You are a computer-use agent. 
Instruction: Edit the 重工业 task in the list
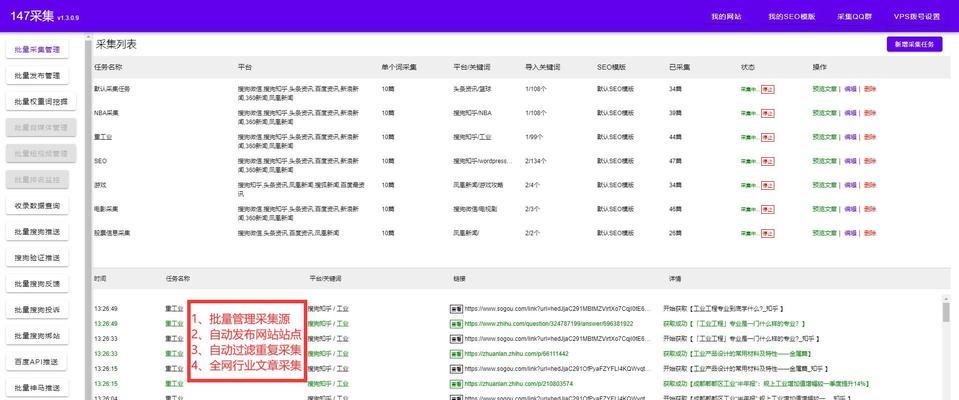[x=850, y=137]
